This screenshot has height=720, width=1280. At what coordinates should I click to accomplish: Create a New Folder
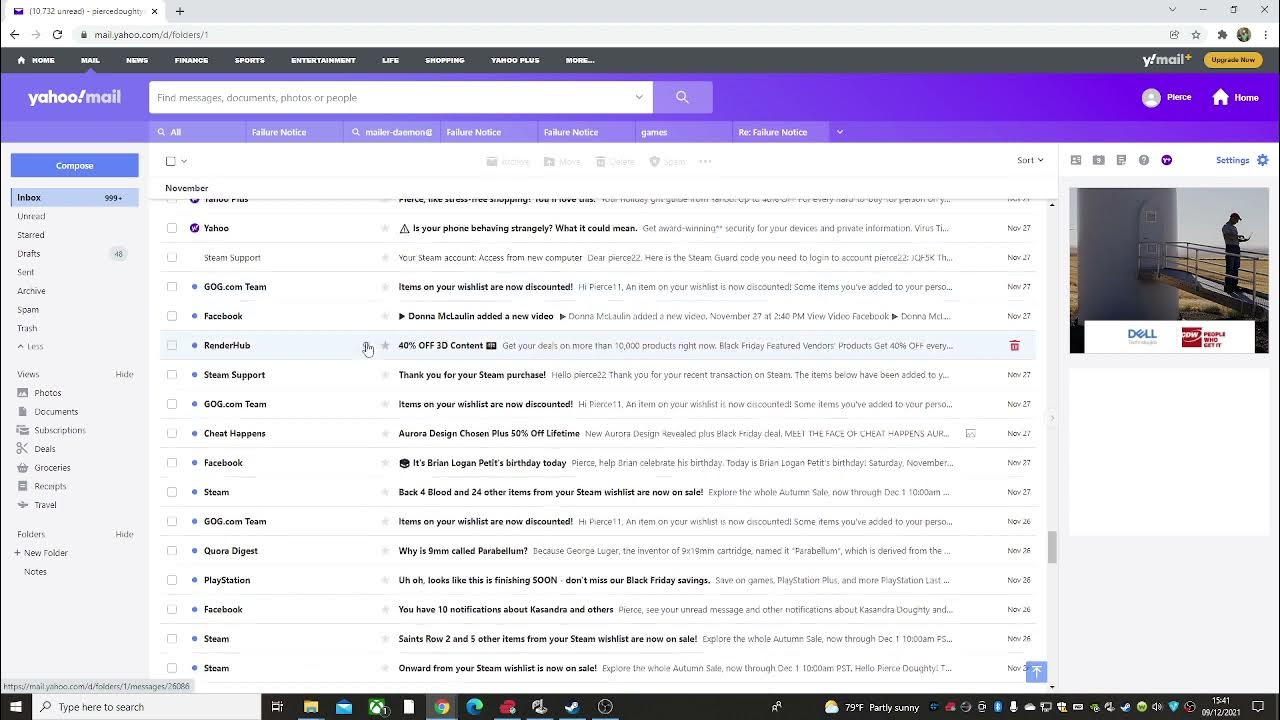(41, 553)
